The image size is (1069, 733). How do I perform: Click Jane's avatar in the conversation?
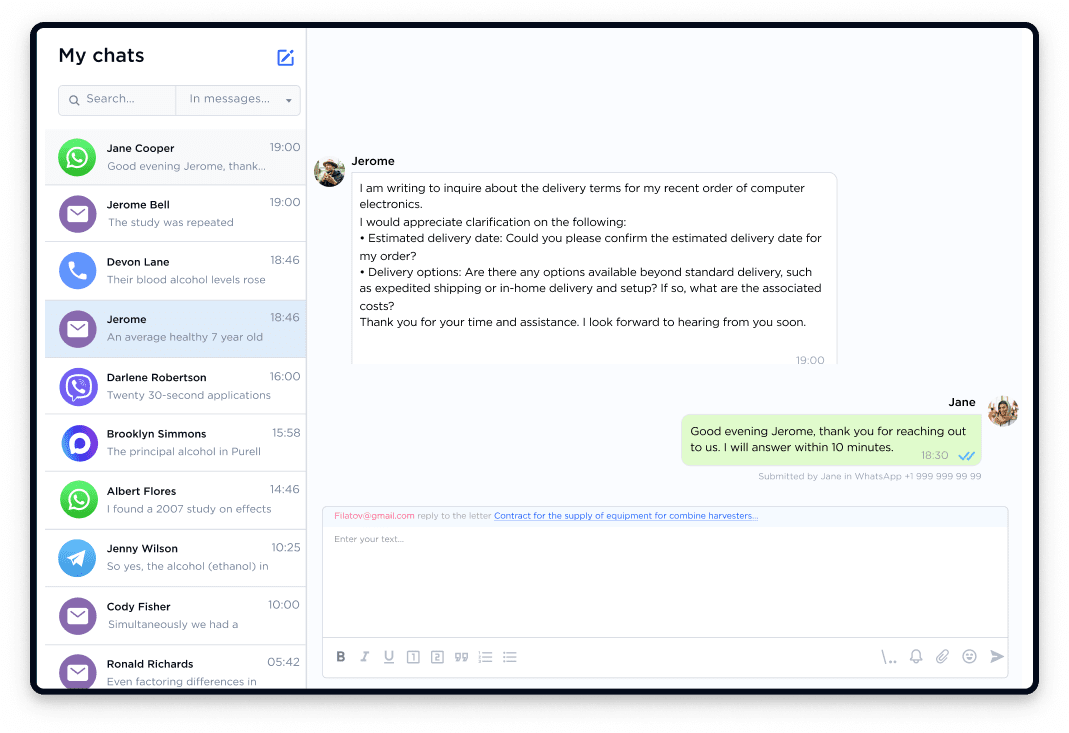click(x=1003, y=410)
